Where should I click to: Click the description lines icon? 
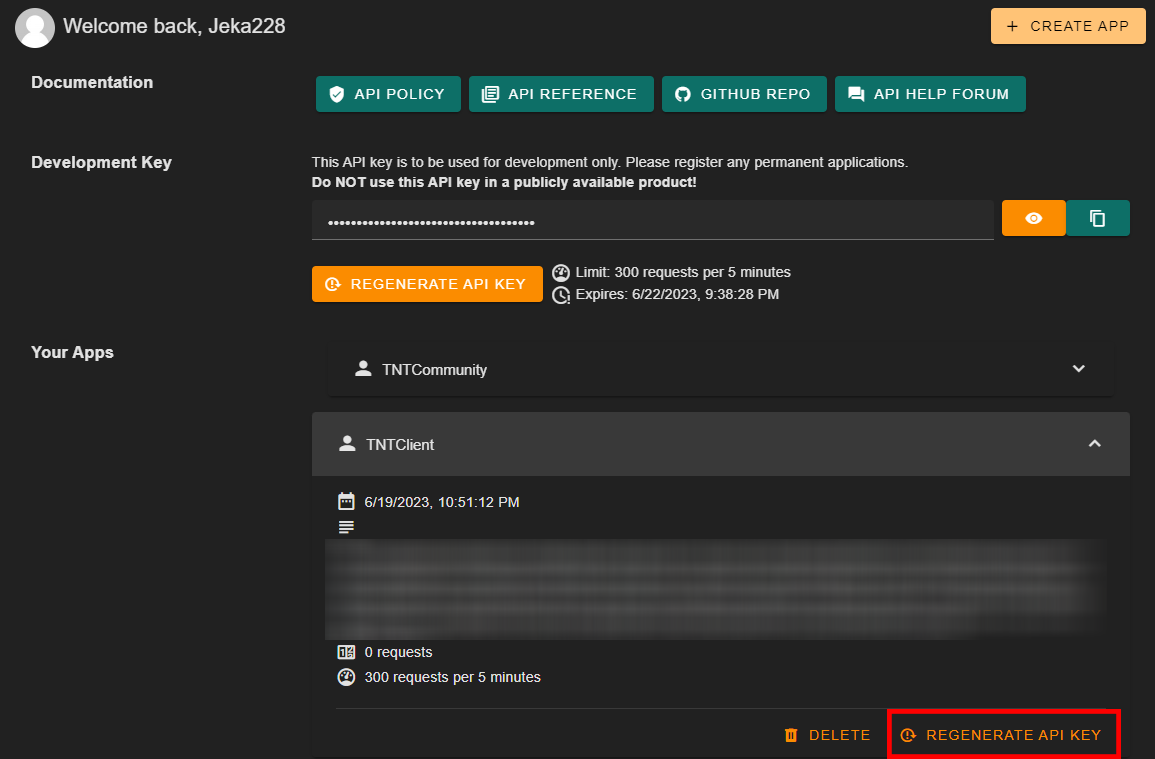point(346,527)
